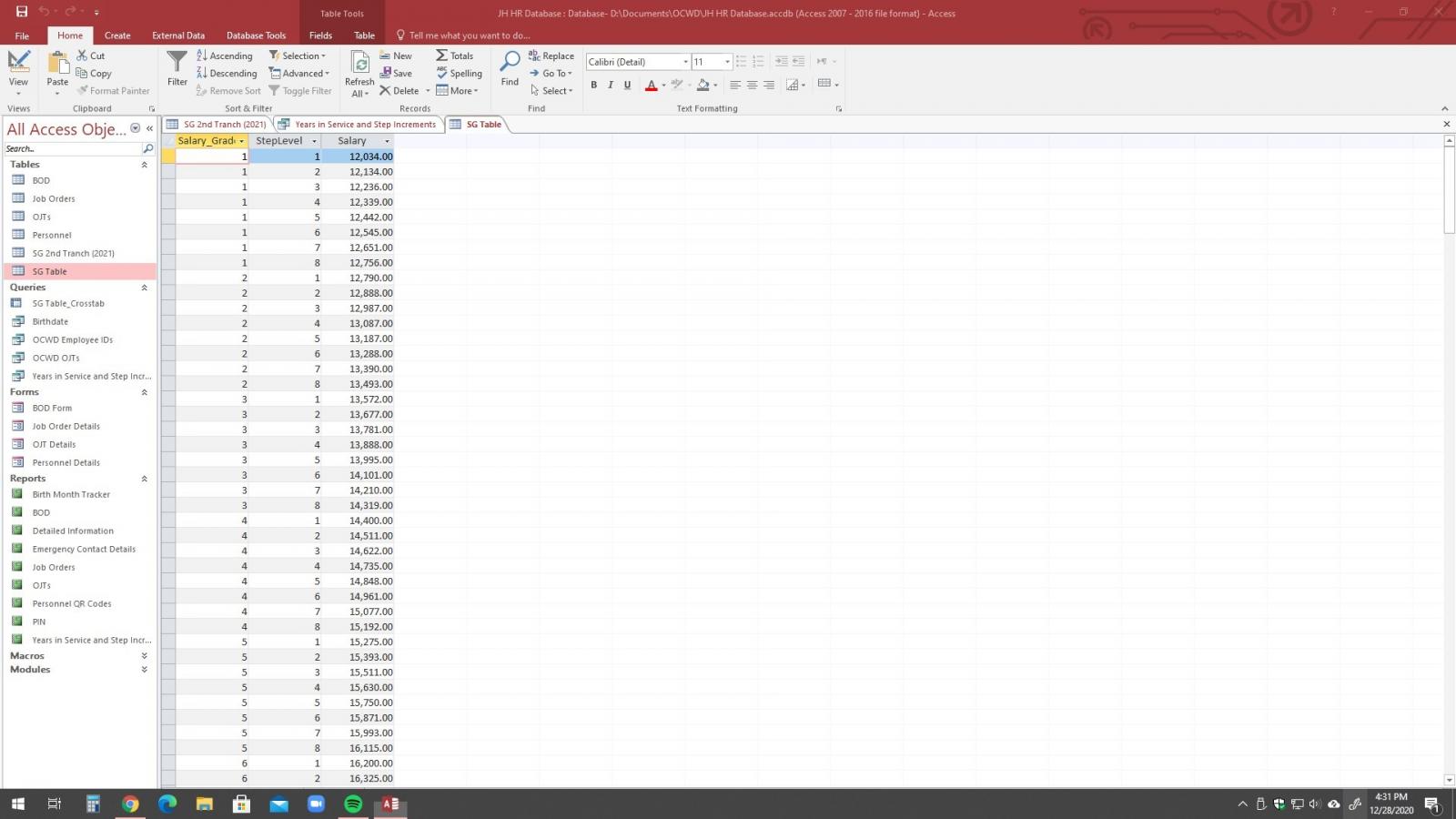This screenshot has width=1456, height=819.
Task: Switch to SG 2nd Tranch (2021) document tab
Action: 217,125
